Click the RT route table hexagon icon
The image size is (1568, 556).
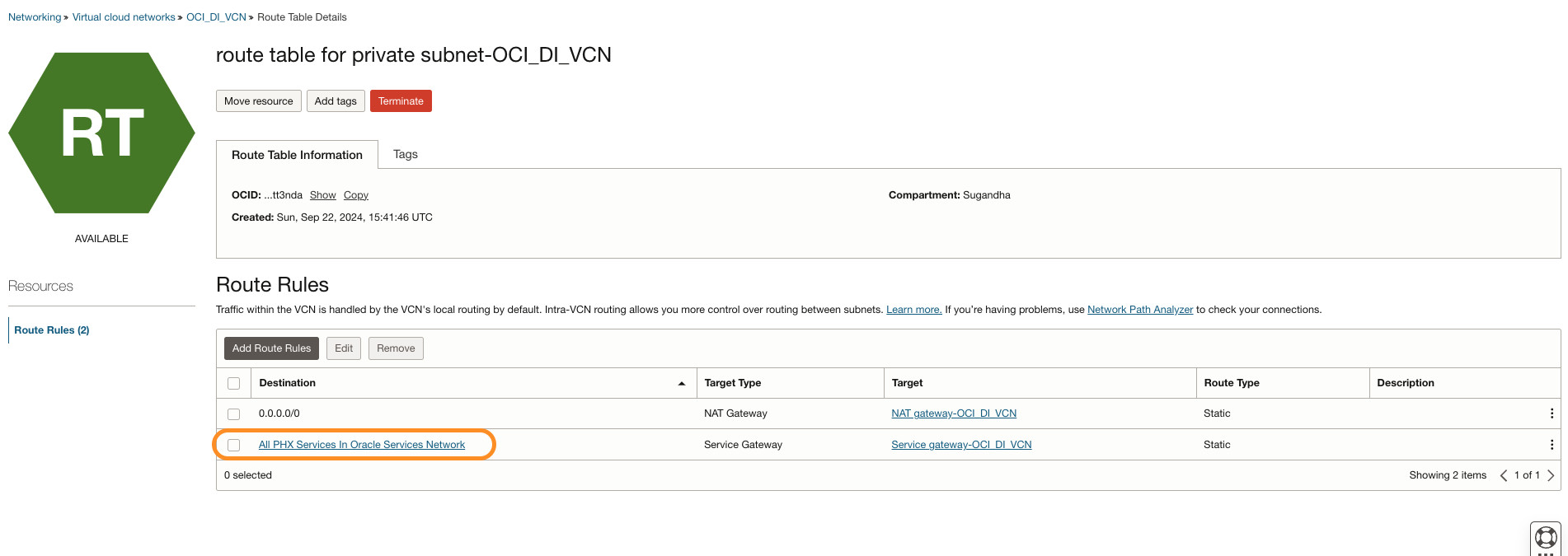coord(101,133)
